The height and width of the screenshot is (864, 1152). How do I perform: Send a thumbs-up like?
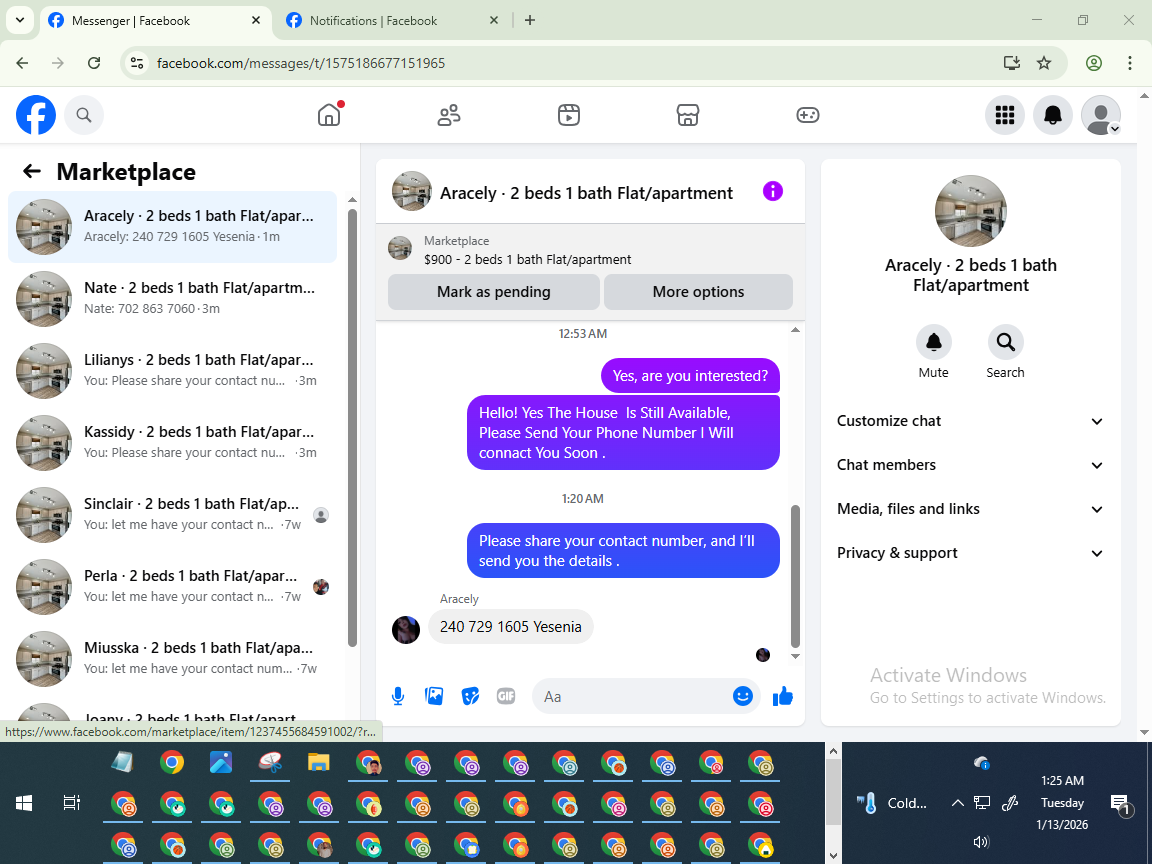(783, 696)
